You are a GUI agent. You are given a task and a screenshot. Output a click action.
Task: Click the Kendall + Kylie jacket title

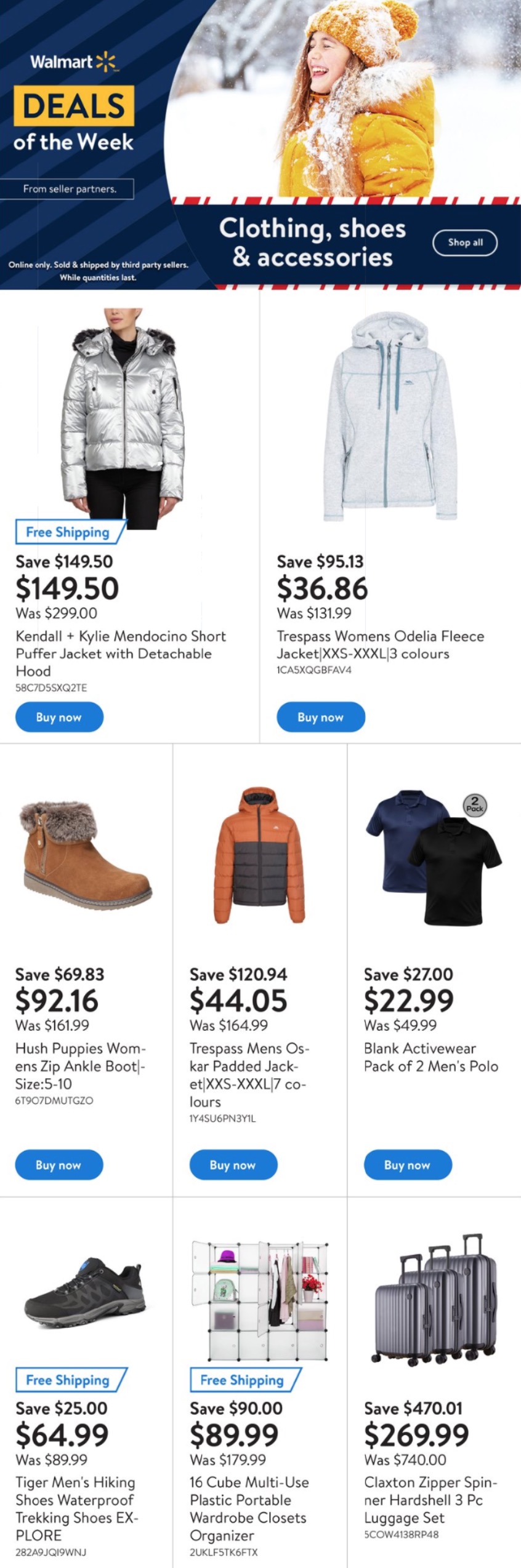click(121, 653)
